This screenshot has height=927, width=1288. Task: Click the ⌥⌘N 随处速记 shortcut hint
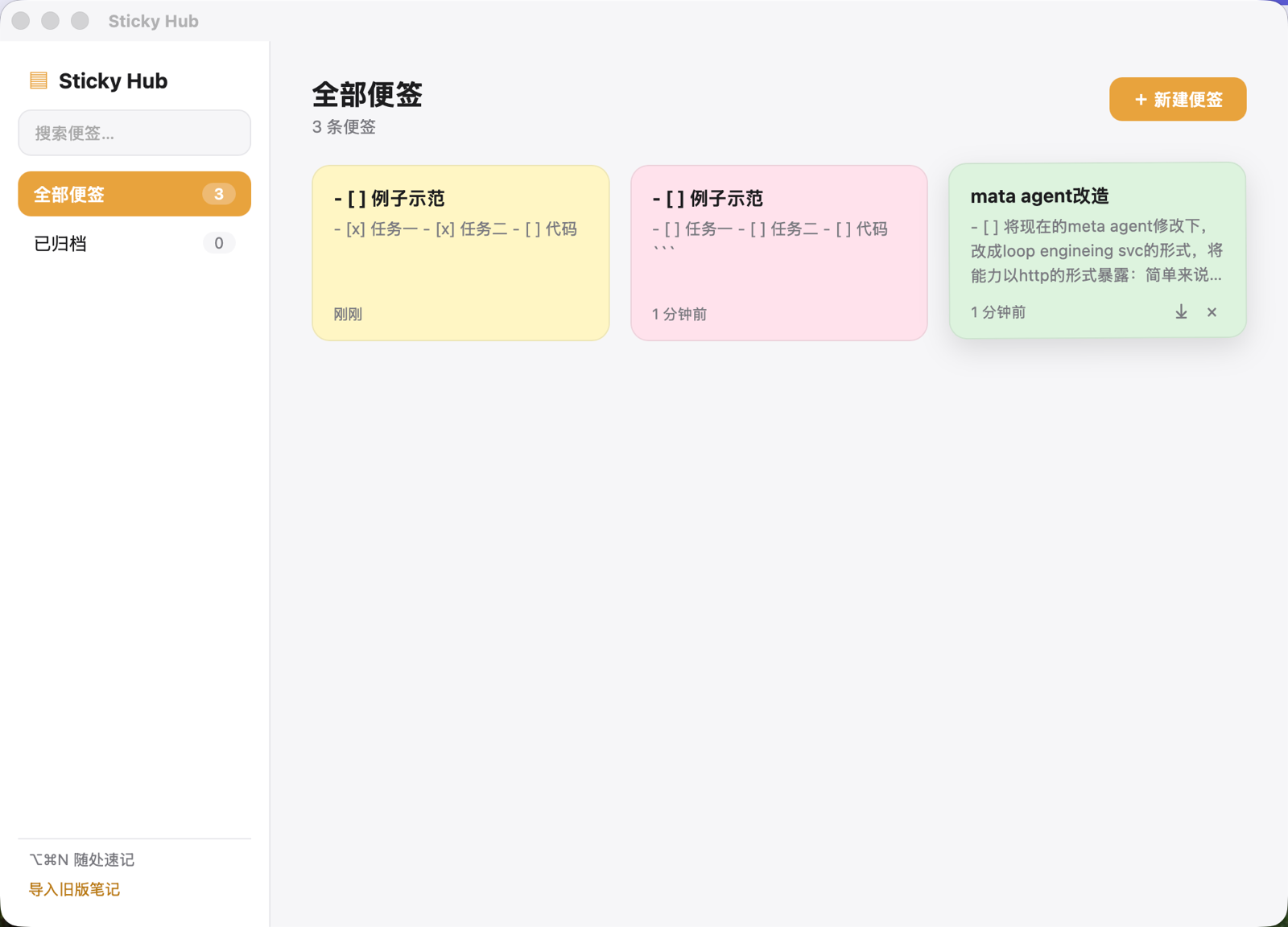(81, 859)
